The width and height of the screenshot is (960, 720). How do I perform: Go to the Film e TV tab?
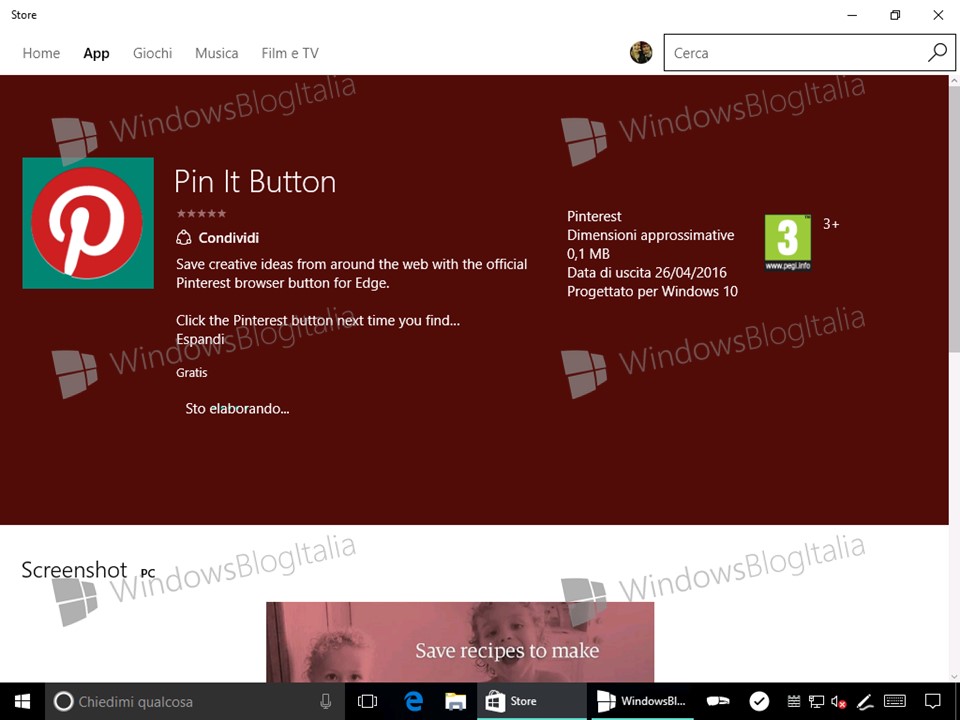290,53
